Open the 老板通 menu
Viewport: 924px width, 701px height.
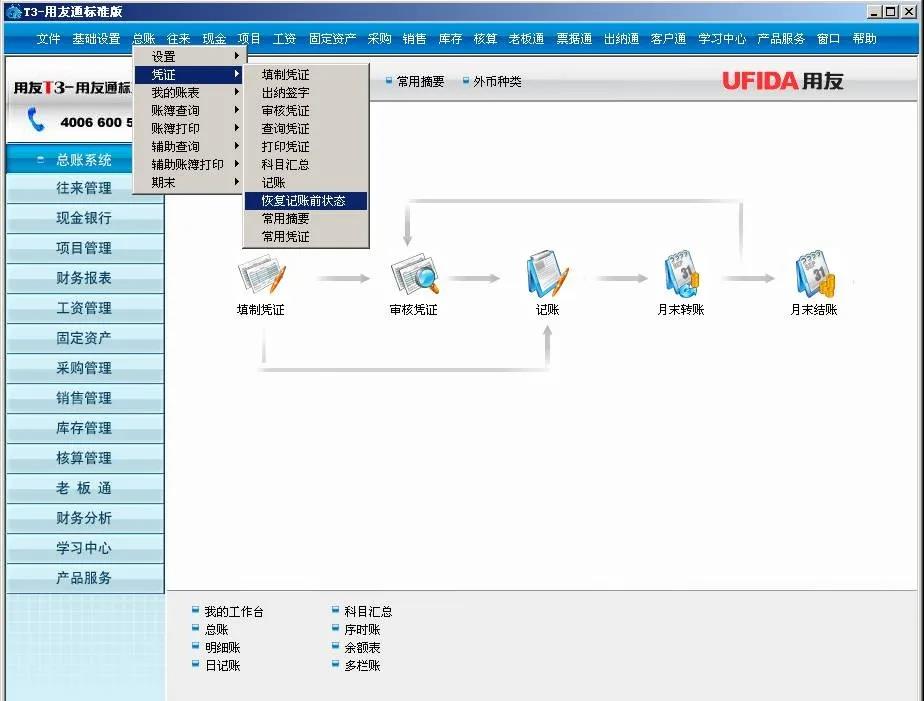[526, 39]
